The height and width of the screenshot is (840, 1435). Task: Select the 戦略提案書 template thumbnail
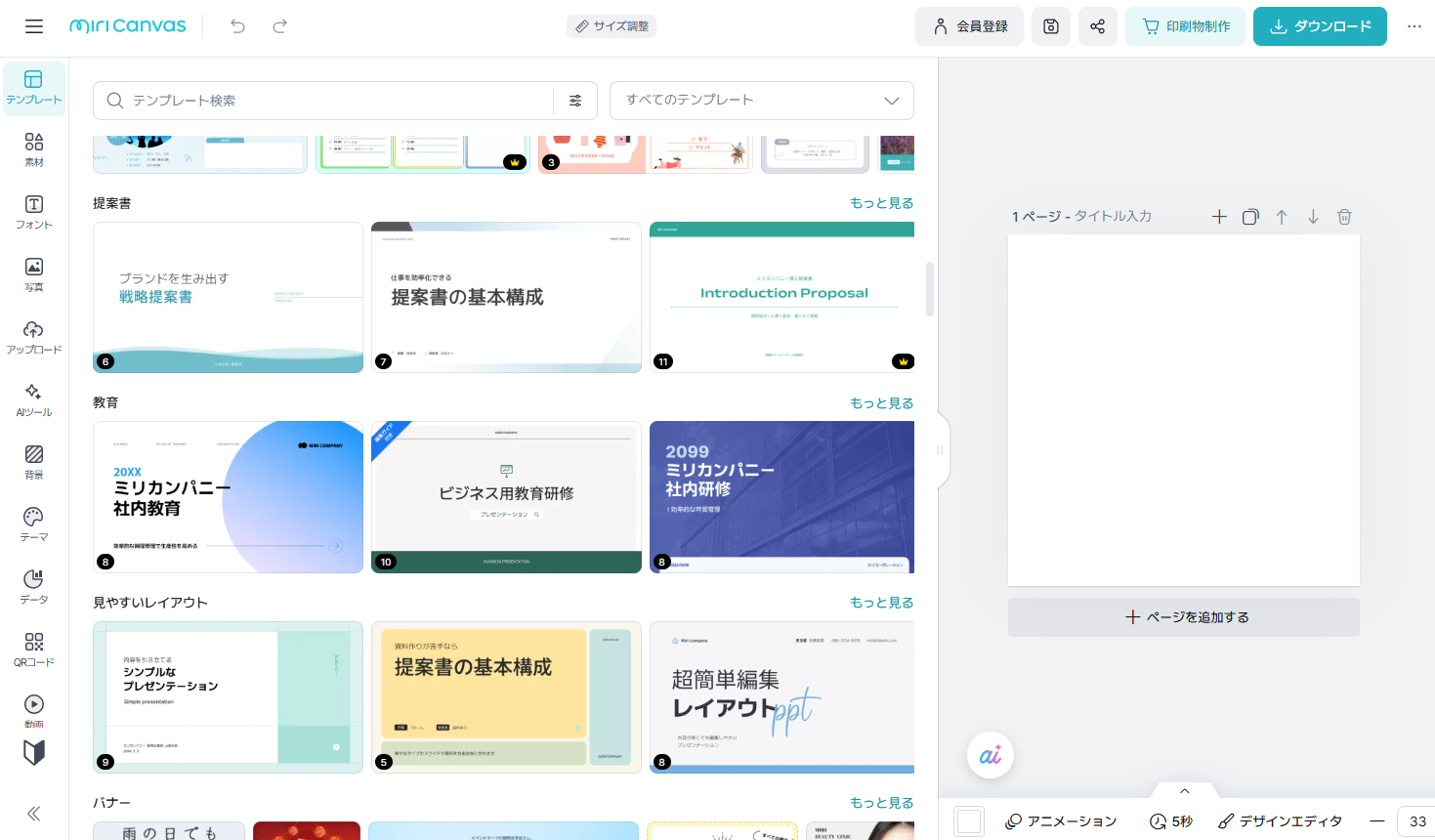coord(228,297)
